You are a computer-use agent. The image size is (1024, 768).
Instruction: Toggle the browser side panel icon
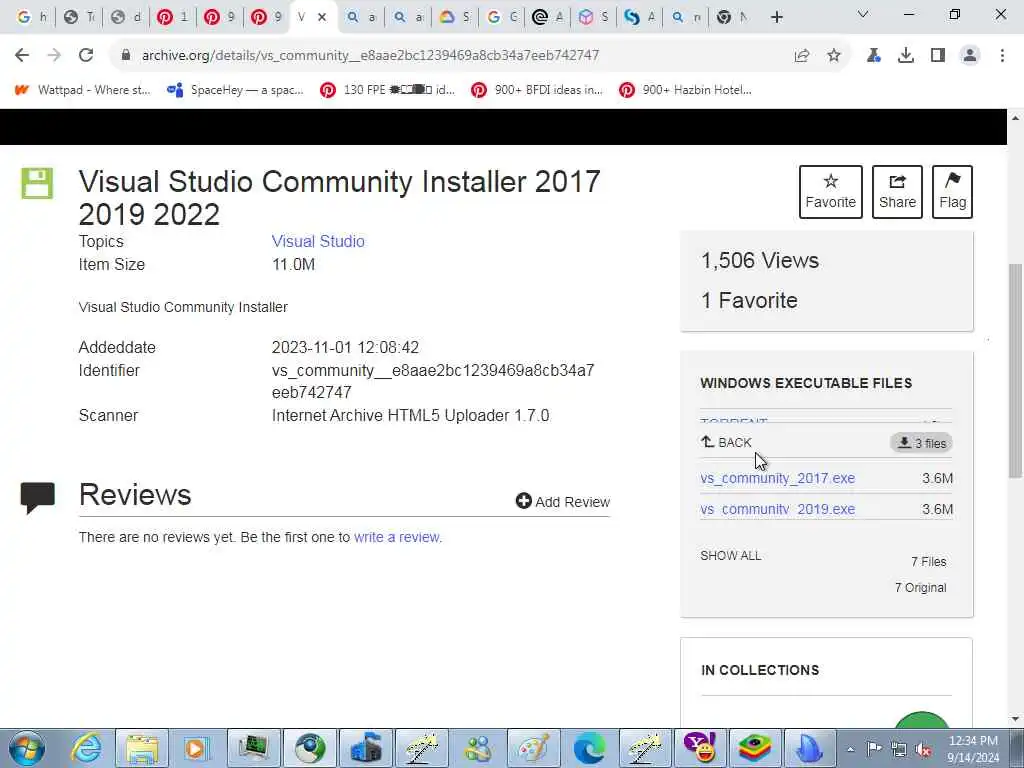tap(938, 56)
